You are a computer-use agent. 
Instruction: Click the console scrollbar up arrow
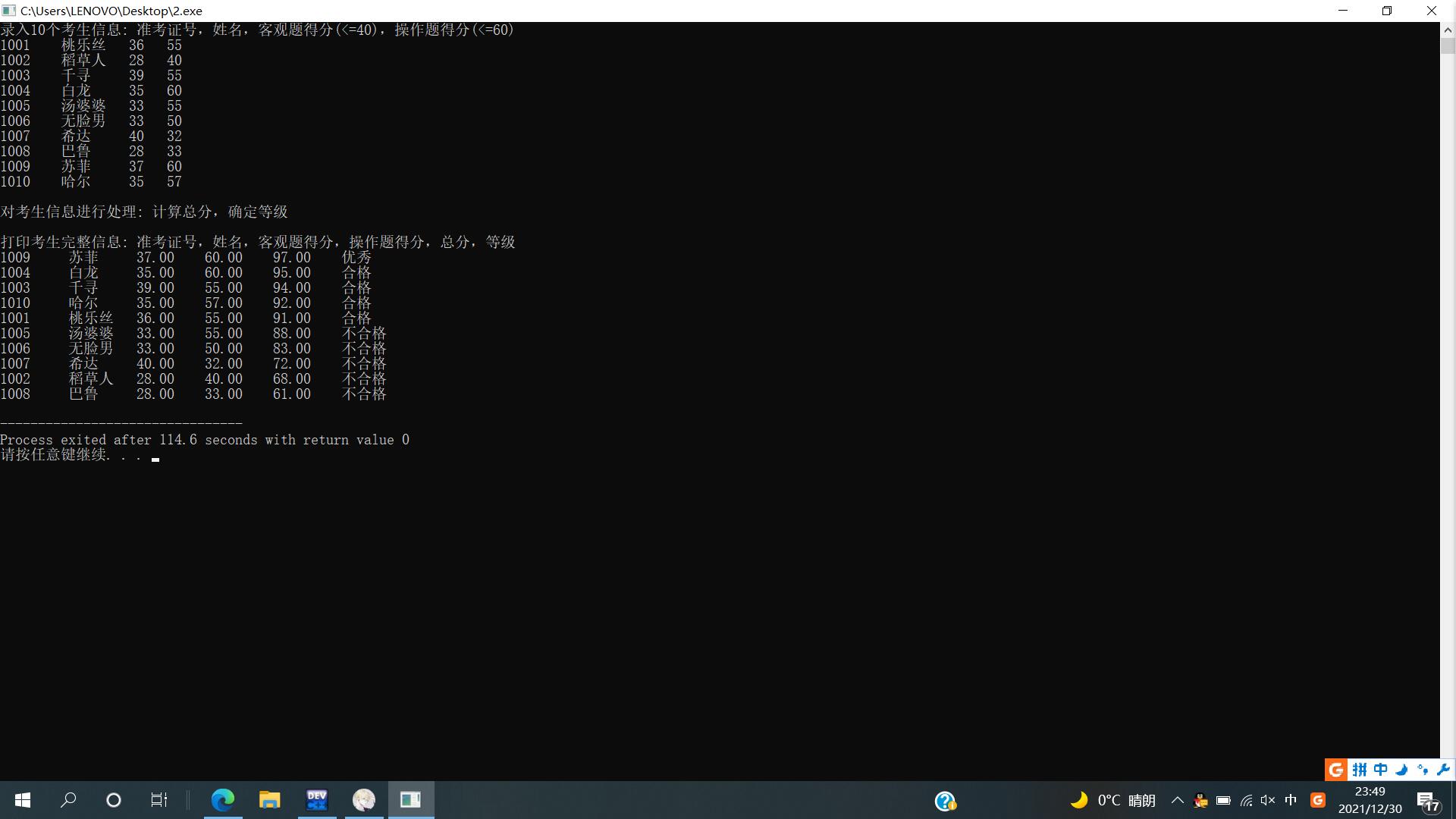pos(1448,30)
